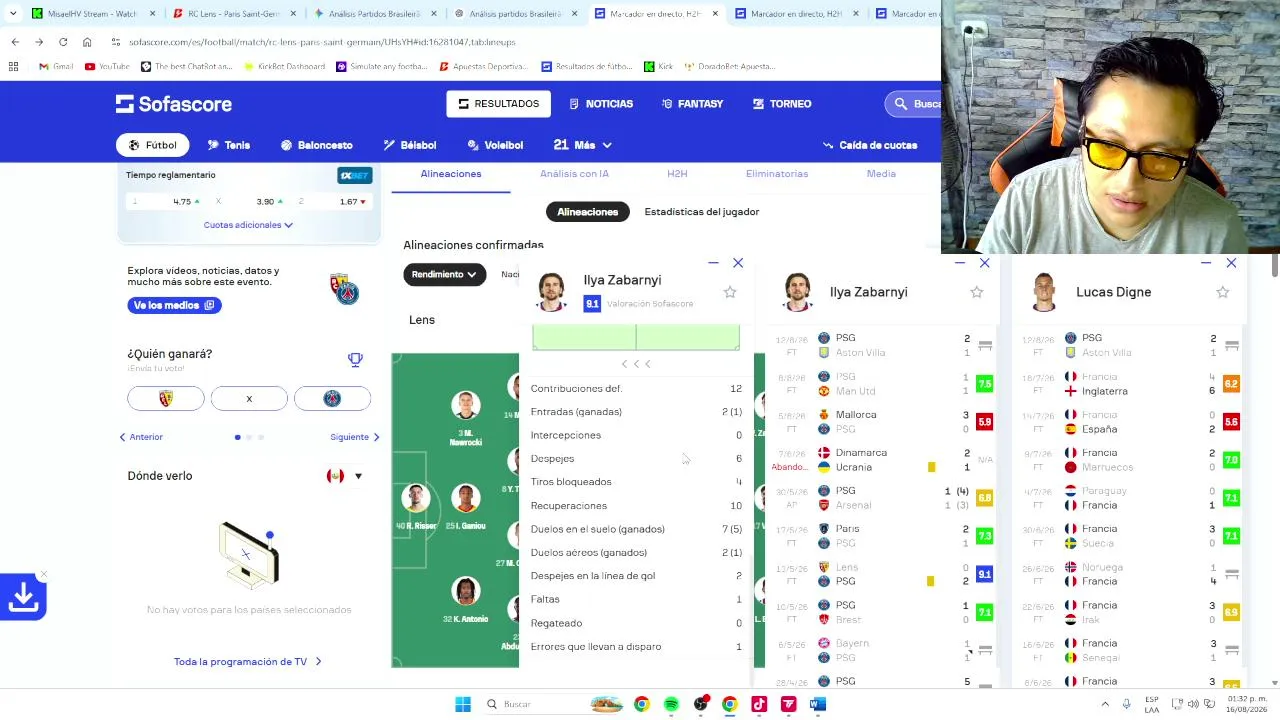Click the 6.2 rating for Francia vs Inglaterra
The image size is (1280, 720).
coord(1231,384)
